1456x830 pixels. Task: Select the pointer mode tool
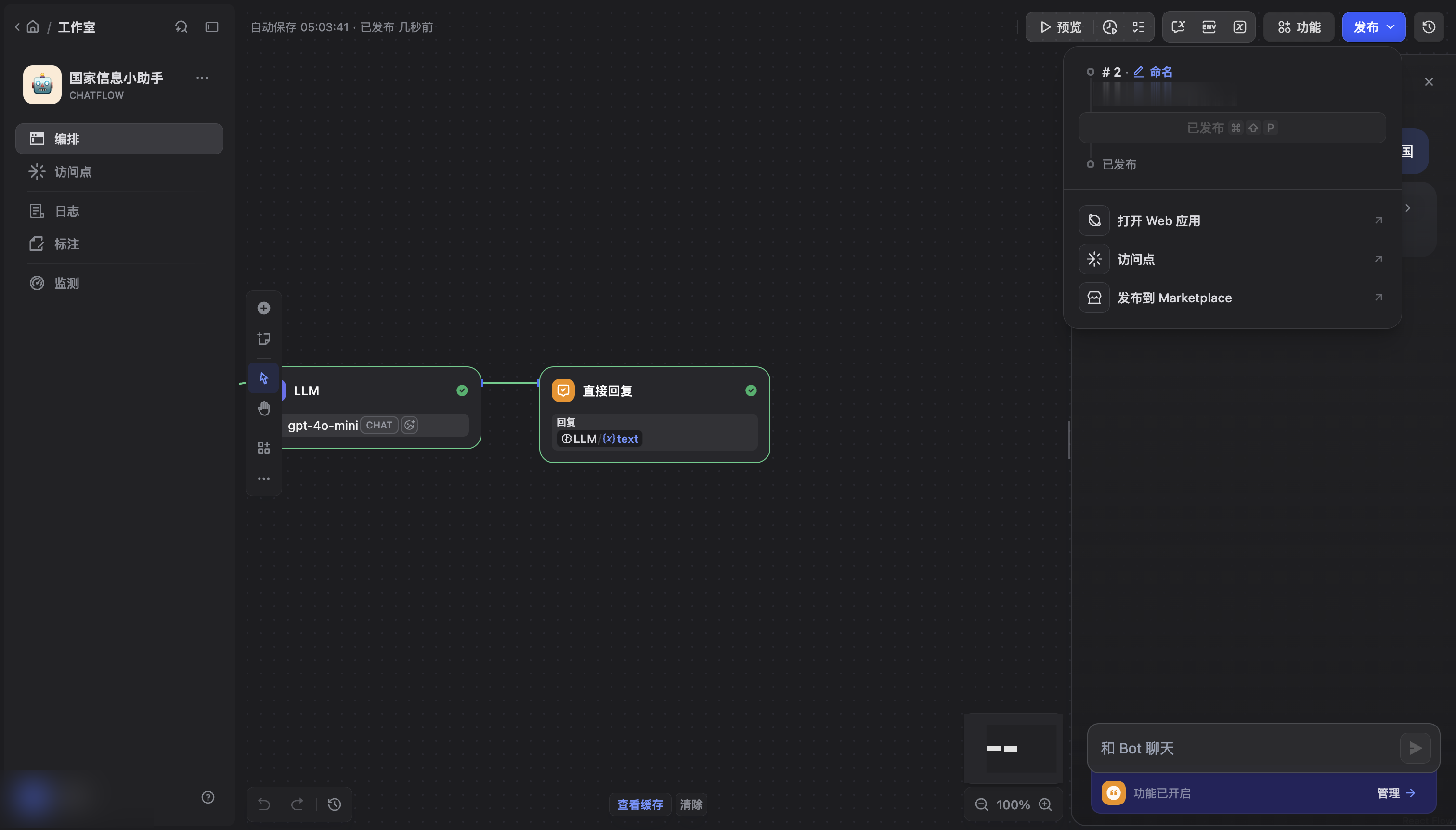point(263,378)
